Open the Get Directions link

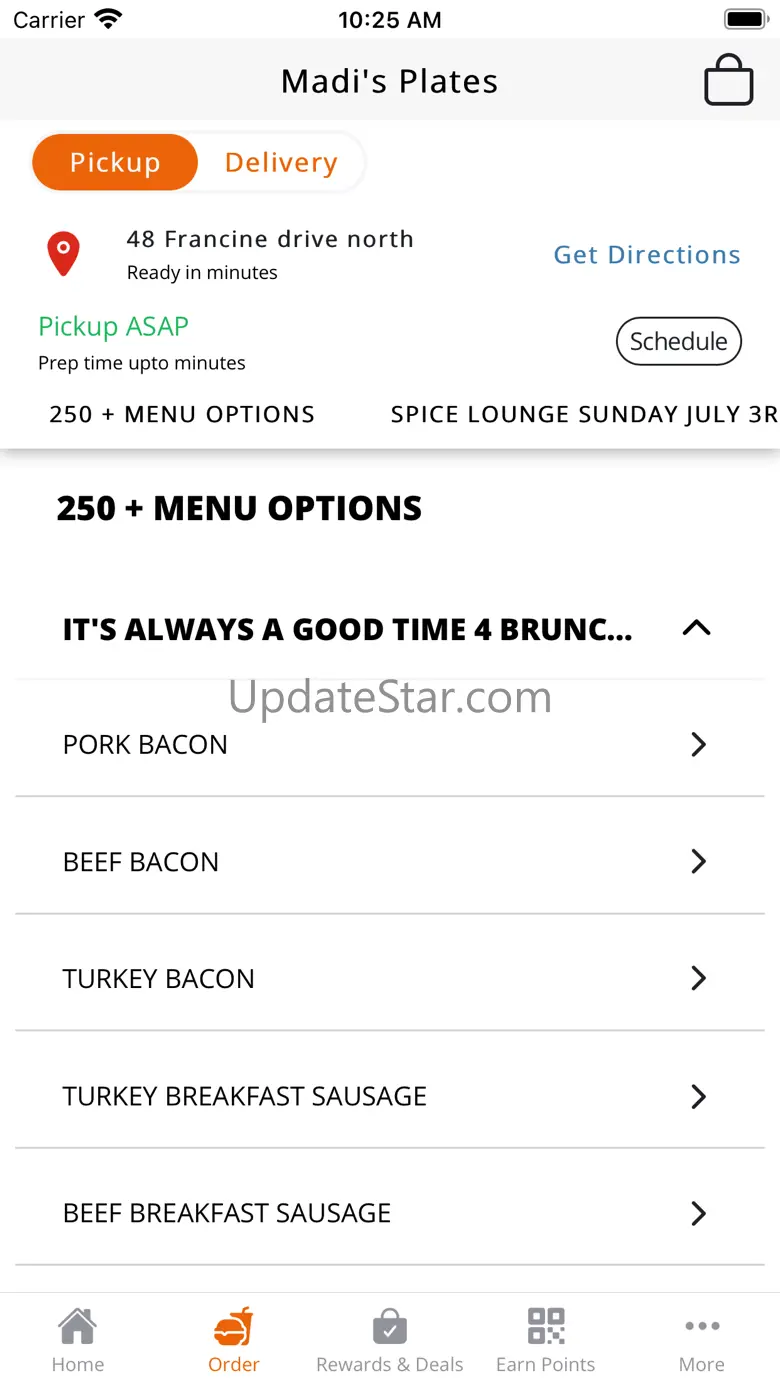point(647,255)
